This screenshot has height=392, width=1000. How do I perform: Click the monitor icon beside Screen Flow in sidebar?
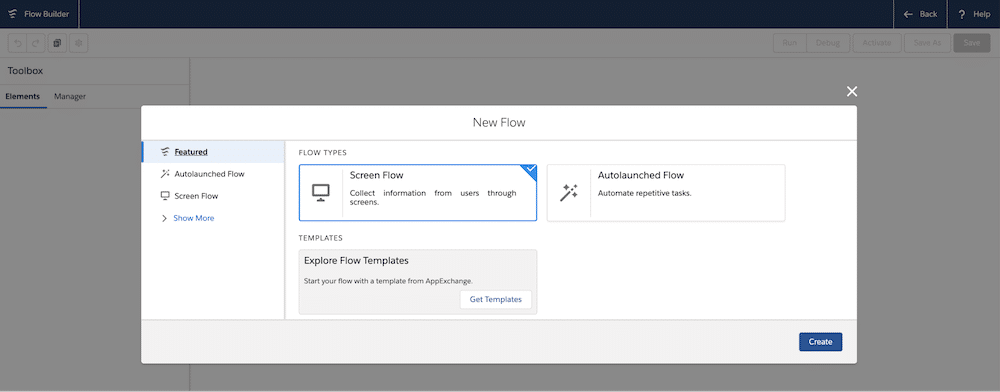tap(165, 196)
